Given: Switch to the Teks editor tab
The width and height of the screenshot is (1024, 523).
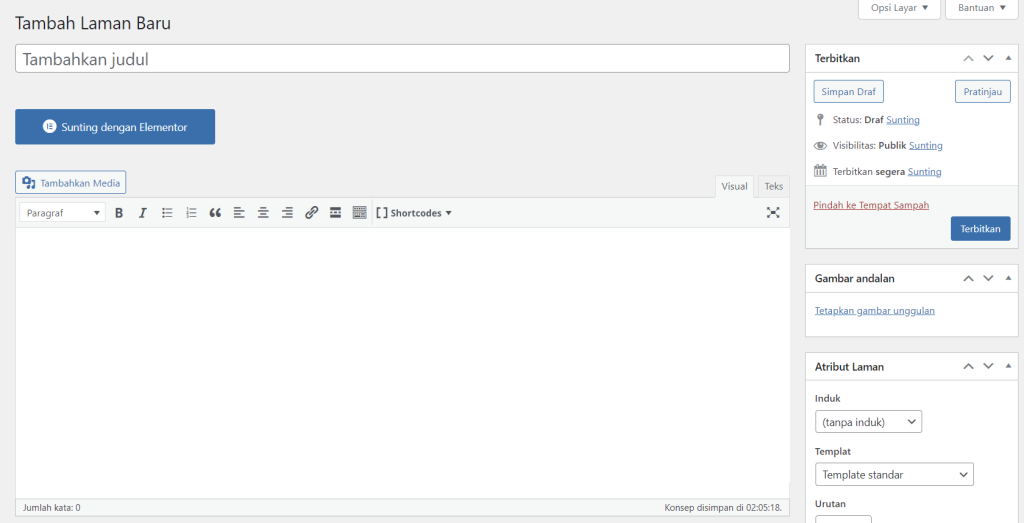Looking at the screenshot, I should (773, 187).
